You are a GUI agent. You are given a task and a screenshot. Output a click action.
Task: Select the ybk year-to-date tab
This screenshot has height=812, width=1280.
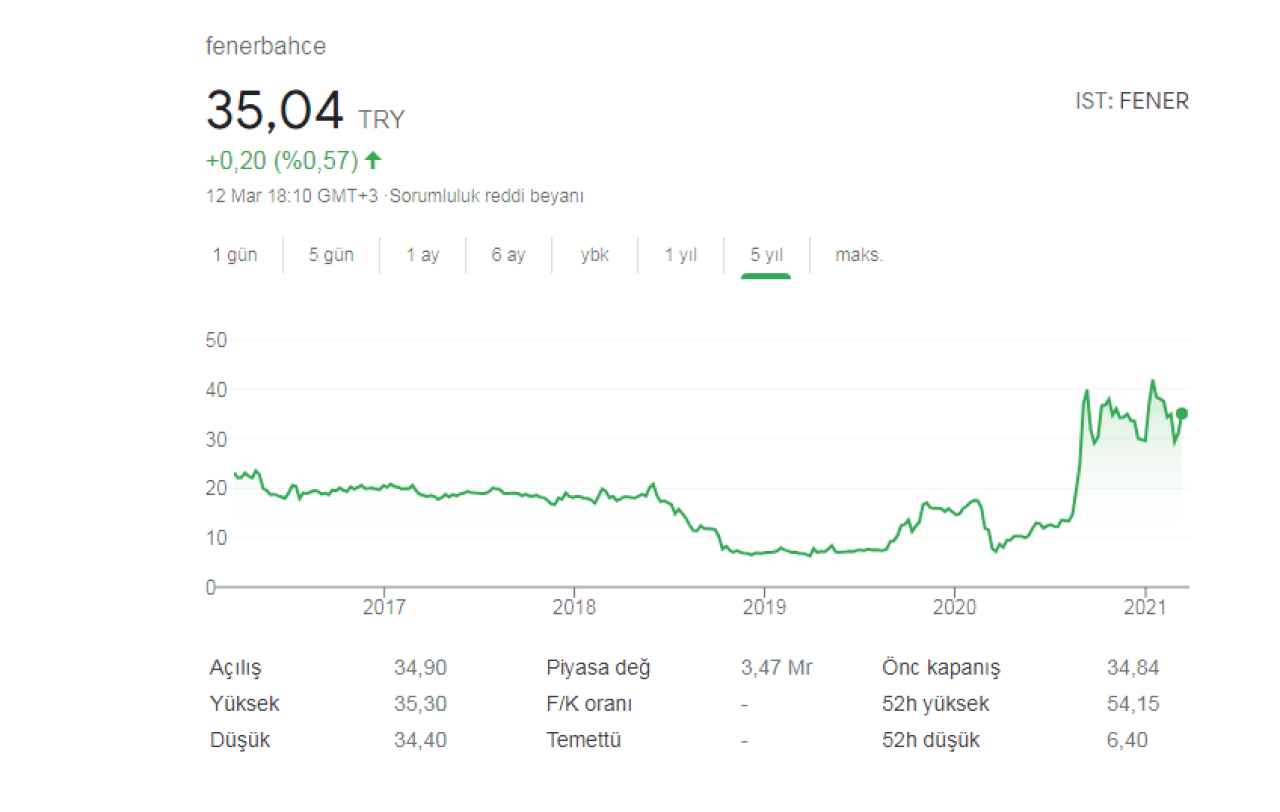point(595,255)
